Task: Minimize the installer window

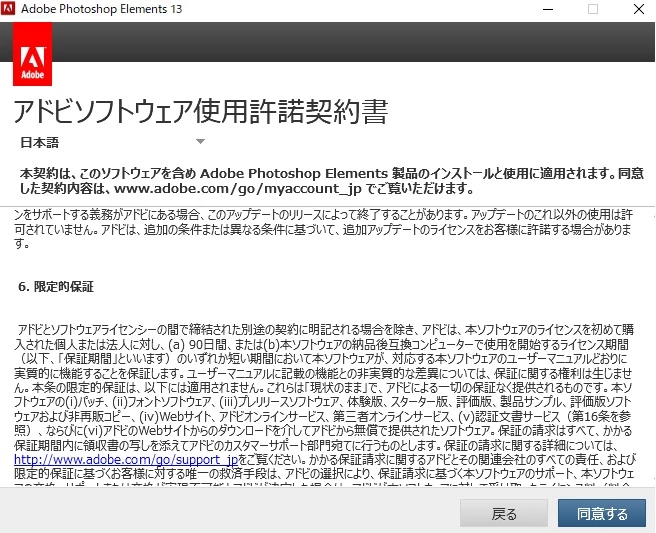Action: 548,9
